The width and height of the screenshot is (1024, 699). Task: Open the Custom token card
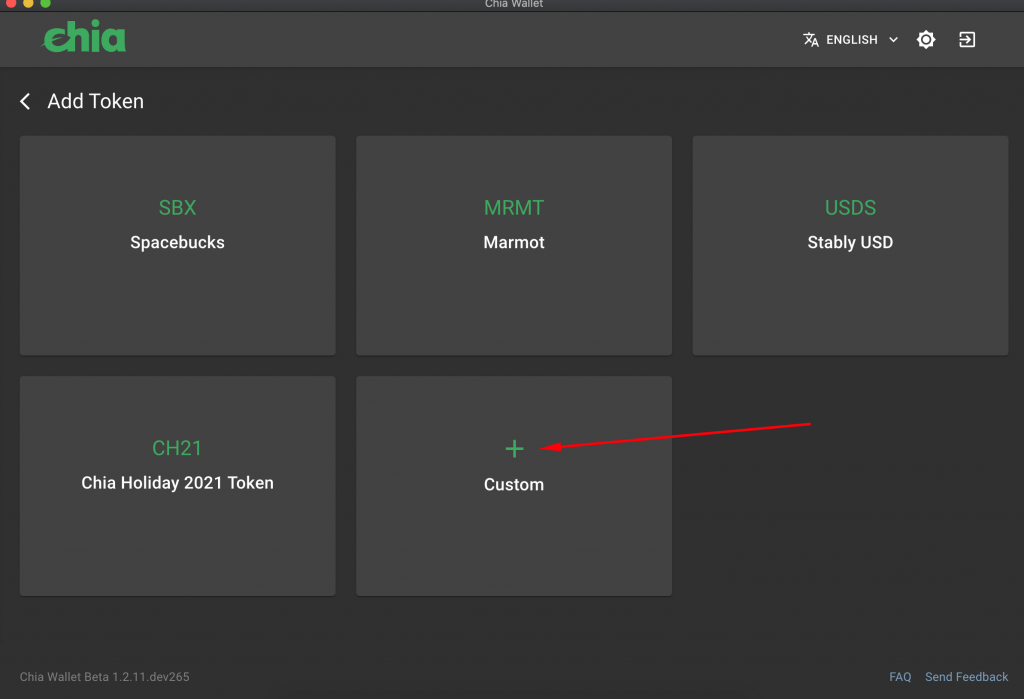point(514,485)
